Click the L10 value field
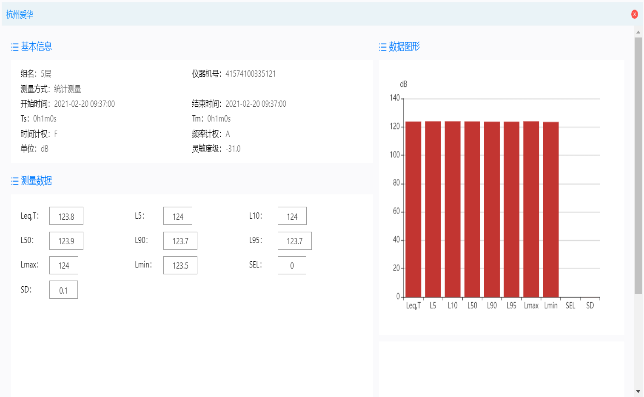Screen dimensions: 644x397 pyautogui.click(x=292, y=216)
